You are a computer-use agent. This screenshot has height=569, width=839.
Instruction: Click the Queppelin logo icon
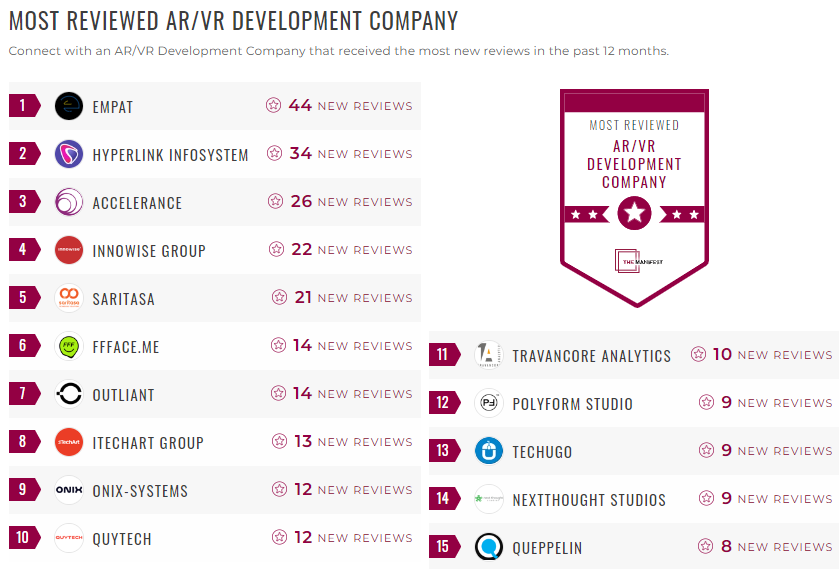coord(489,547)
